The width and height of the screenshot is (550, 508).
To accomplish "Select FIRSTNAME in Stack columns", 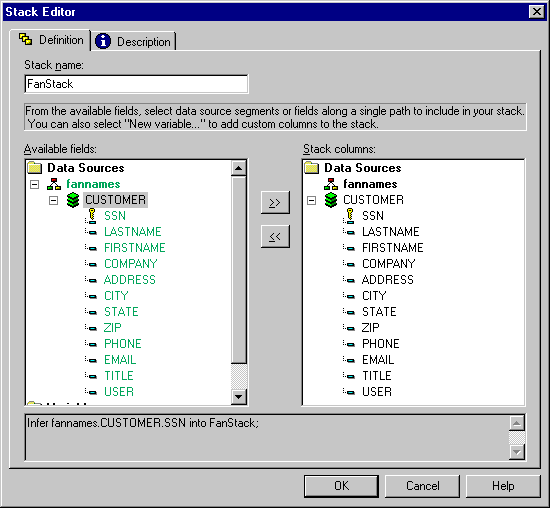I will [393, 248].
